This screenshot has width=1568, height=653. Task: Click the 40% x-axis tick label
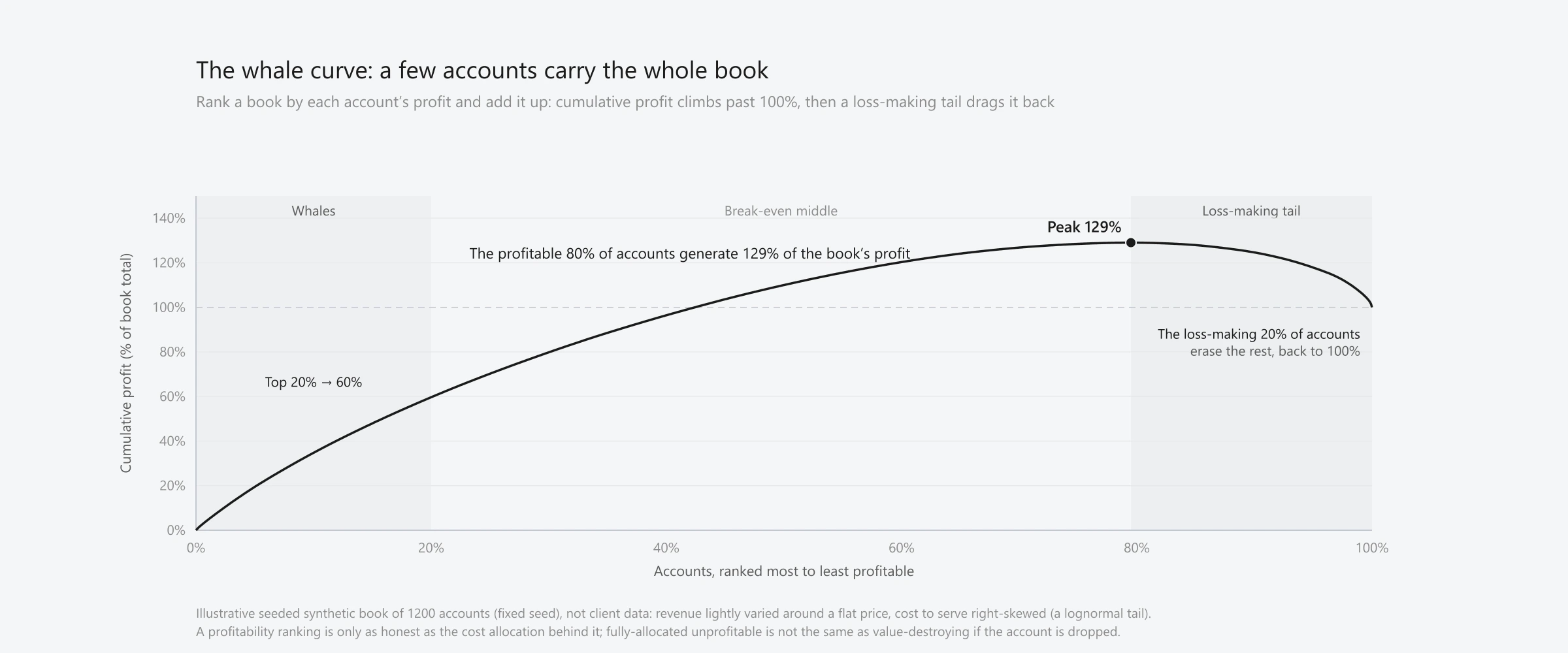[x=666, y=549]
